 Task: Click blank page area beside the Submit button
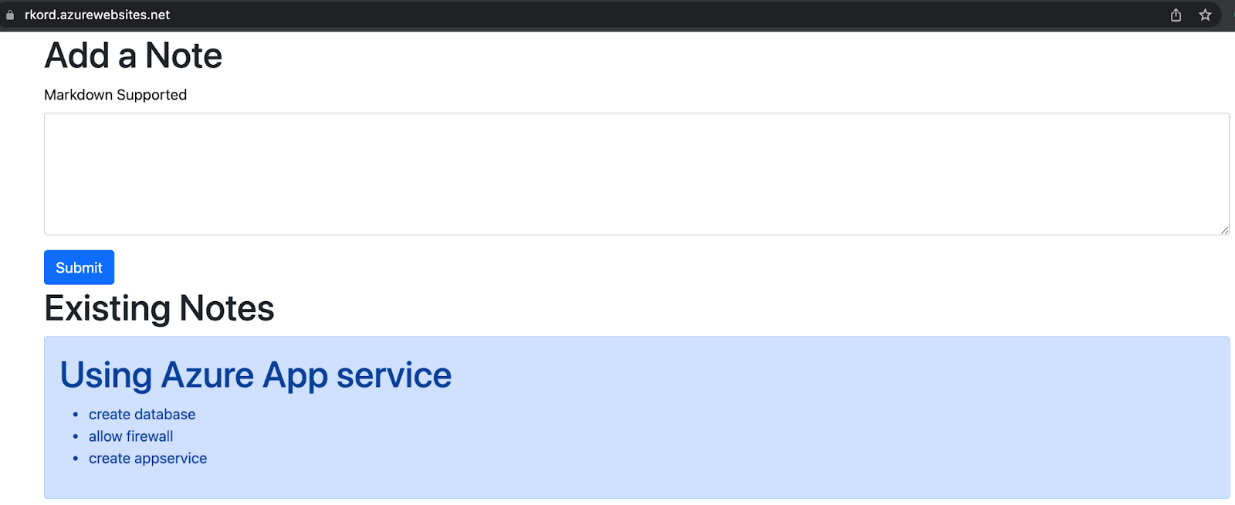click(600, 267)
